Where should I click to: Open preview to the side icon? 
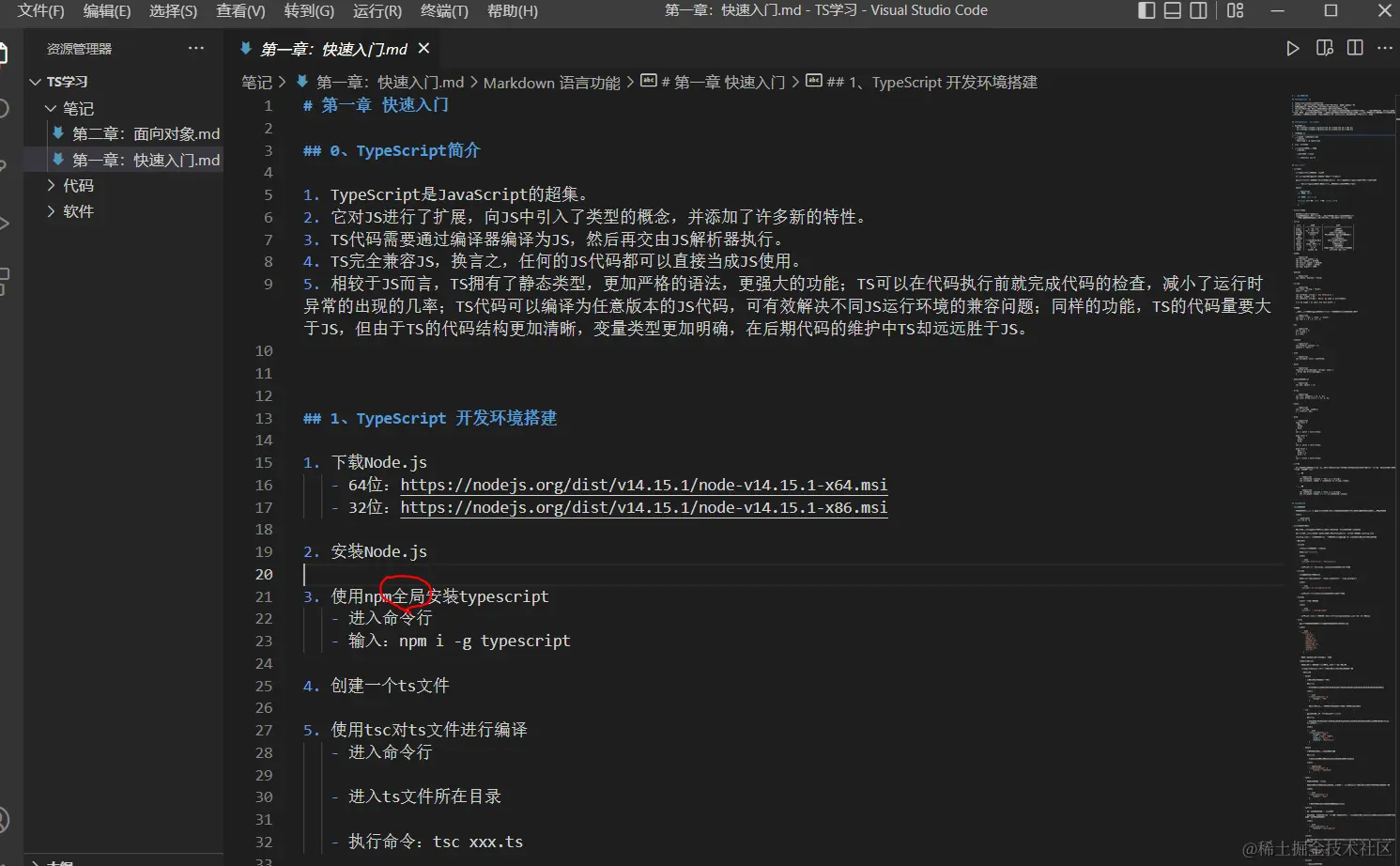tap(1325, 48)
